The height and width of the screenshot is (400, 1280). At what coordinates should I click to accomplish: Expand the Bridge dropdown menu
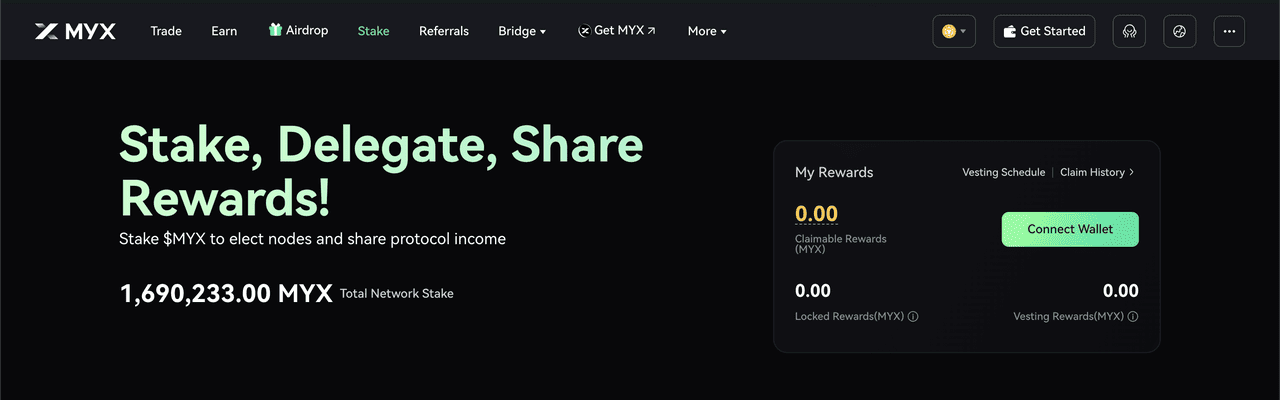522,31
